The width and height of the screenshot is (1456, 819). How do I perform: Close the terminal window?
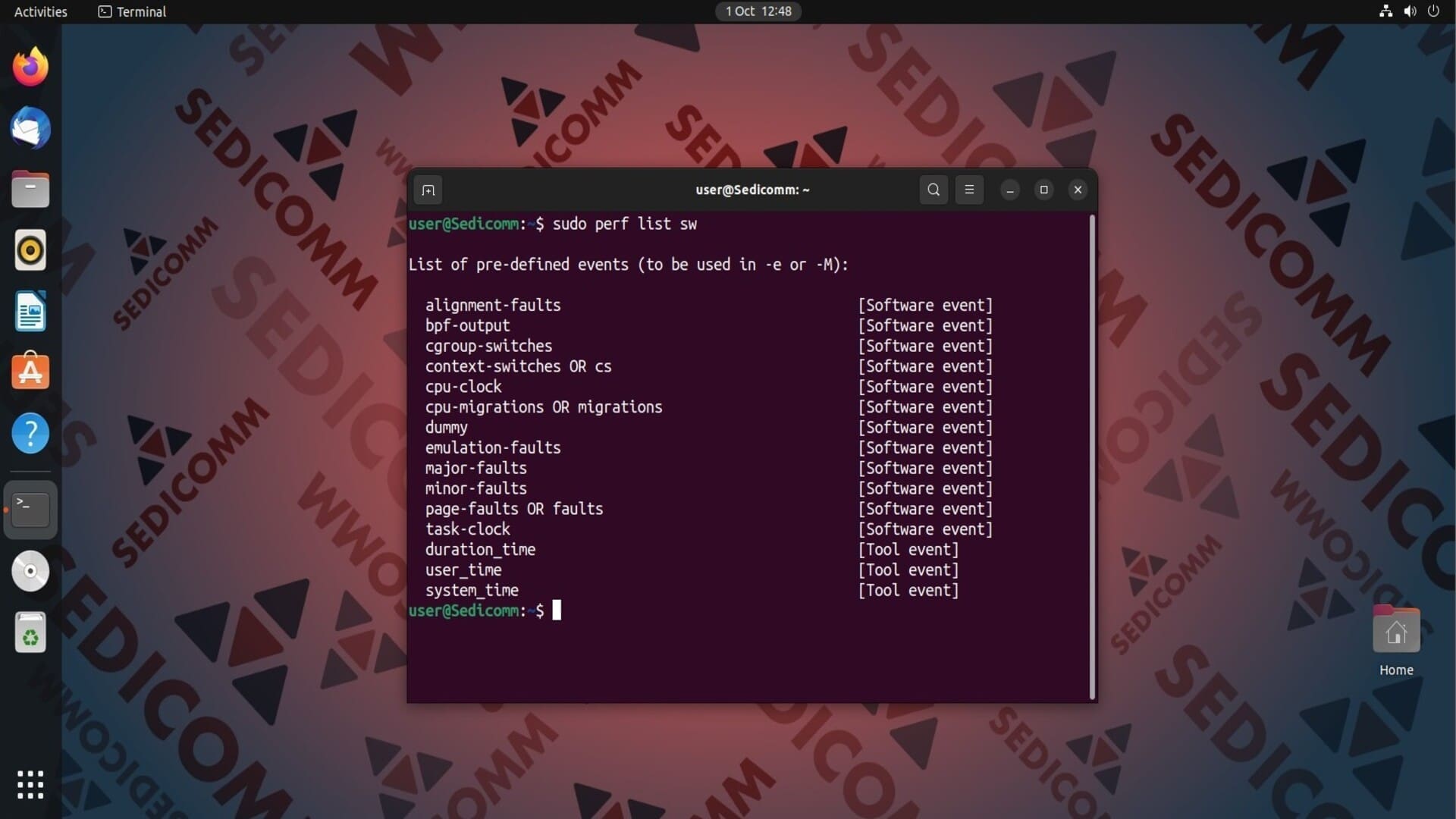pos(1078,190)
